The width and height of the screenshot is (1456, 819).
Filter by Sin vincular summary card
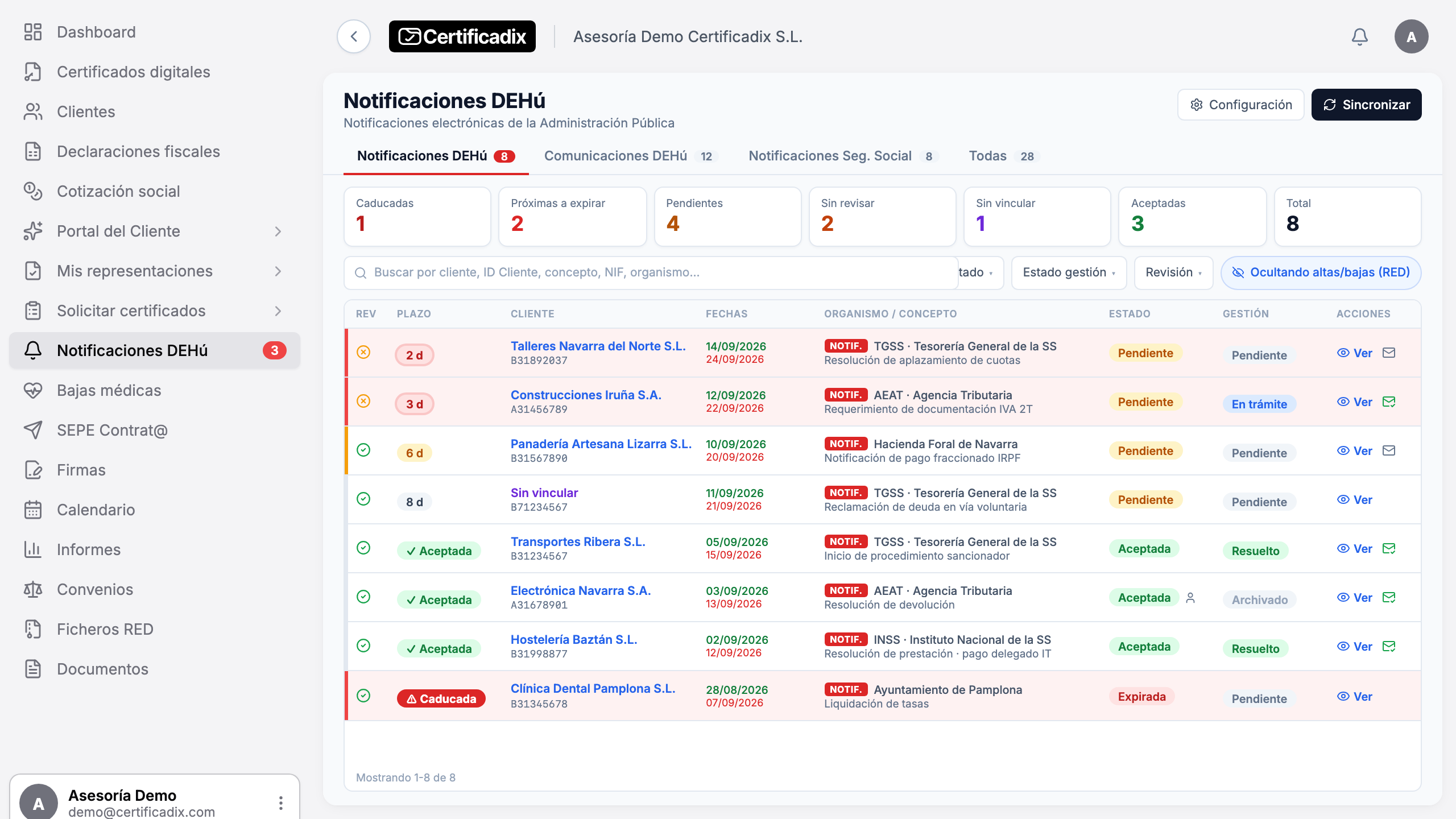pyautogui.click(x=1037, y=217)
